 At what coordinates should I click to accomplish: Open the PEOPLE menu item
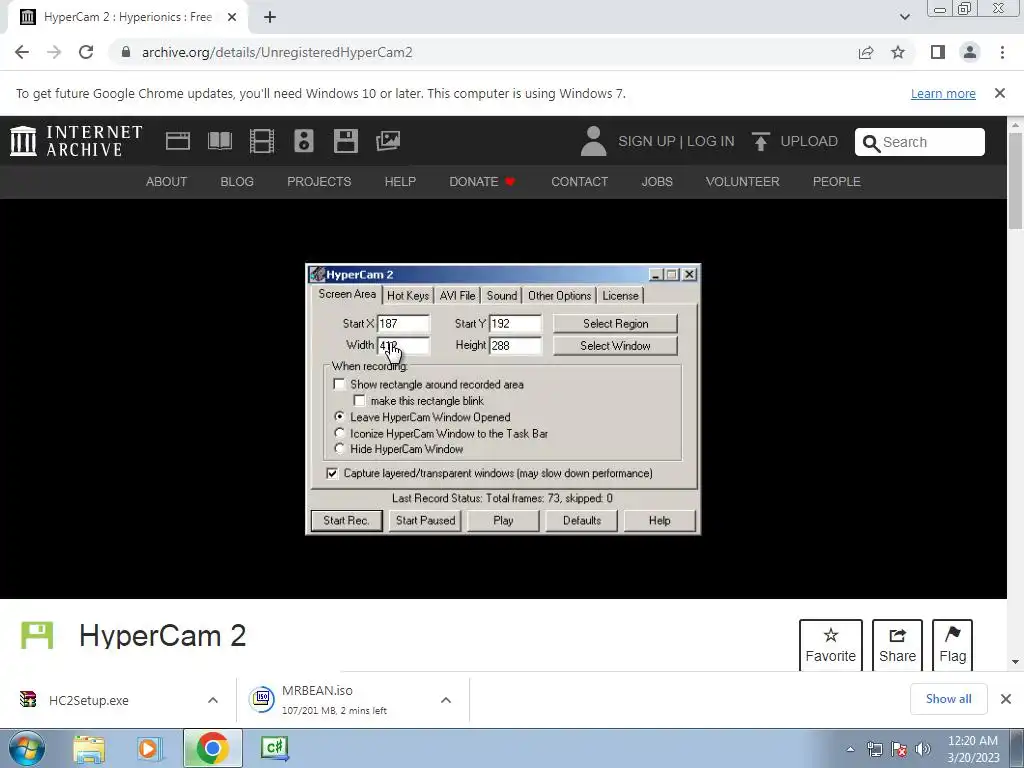click(x=837, y=182)
